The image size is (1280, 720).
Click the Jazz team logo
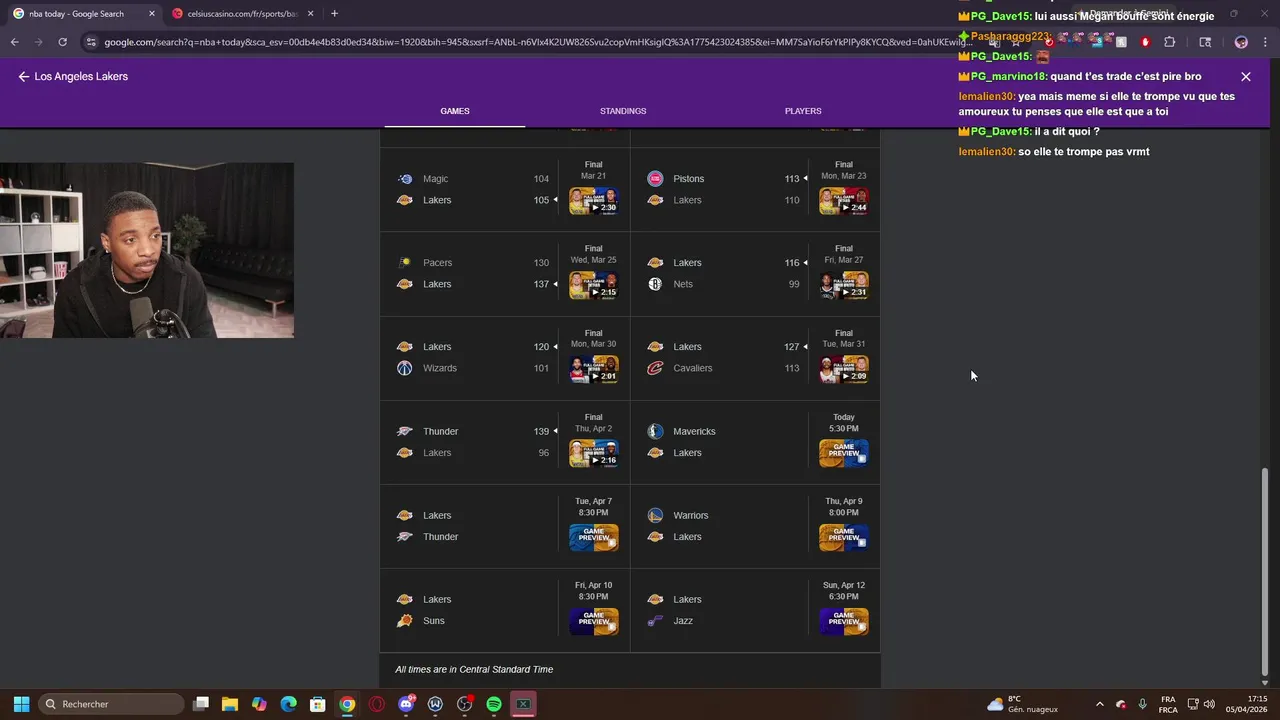[x=655, y=621]
